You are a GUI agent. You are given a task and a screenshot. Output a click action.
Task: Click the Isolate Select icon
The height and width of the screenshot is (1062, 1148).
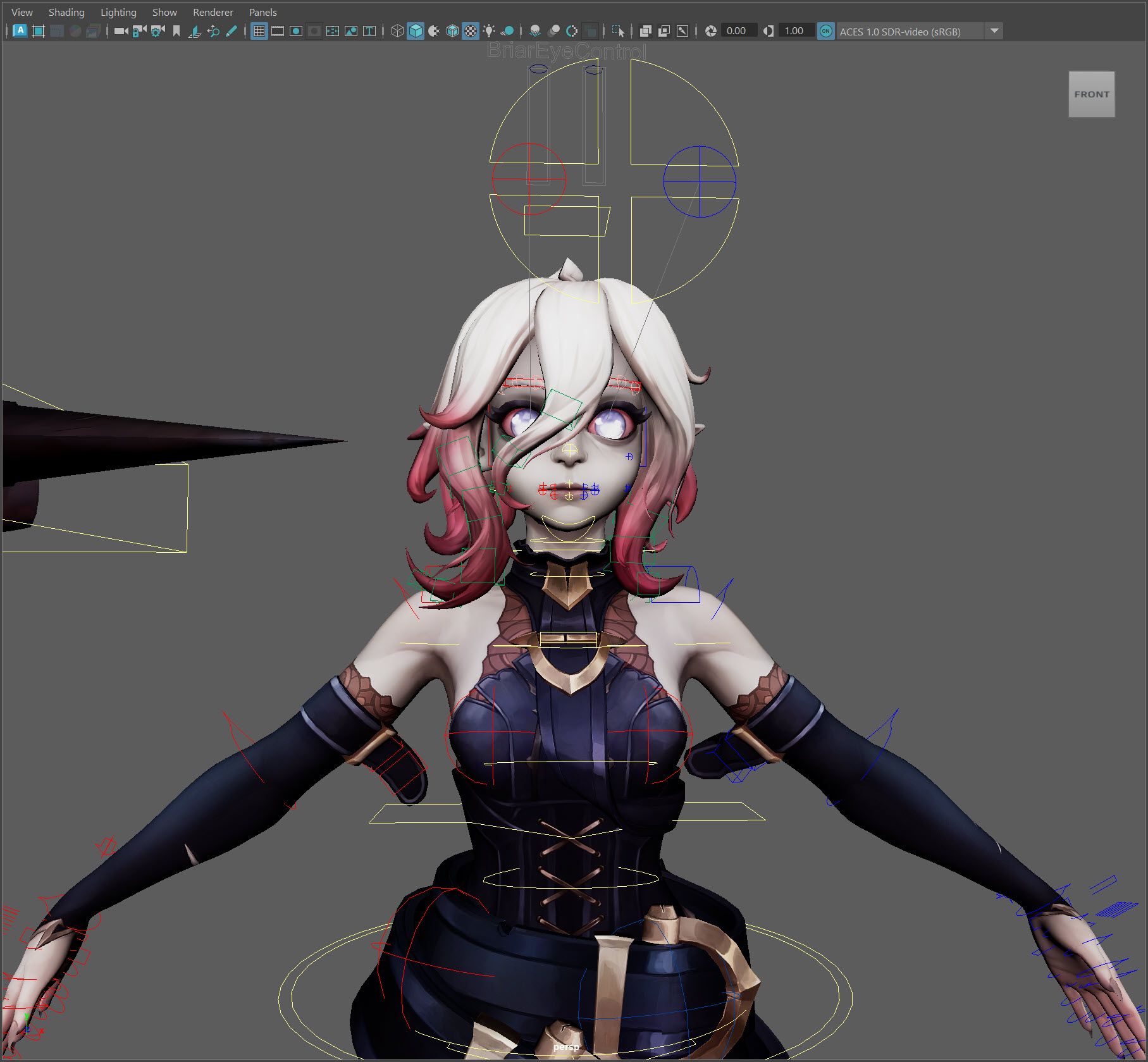[x=618, y=31]
